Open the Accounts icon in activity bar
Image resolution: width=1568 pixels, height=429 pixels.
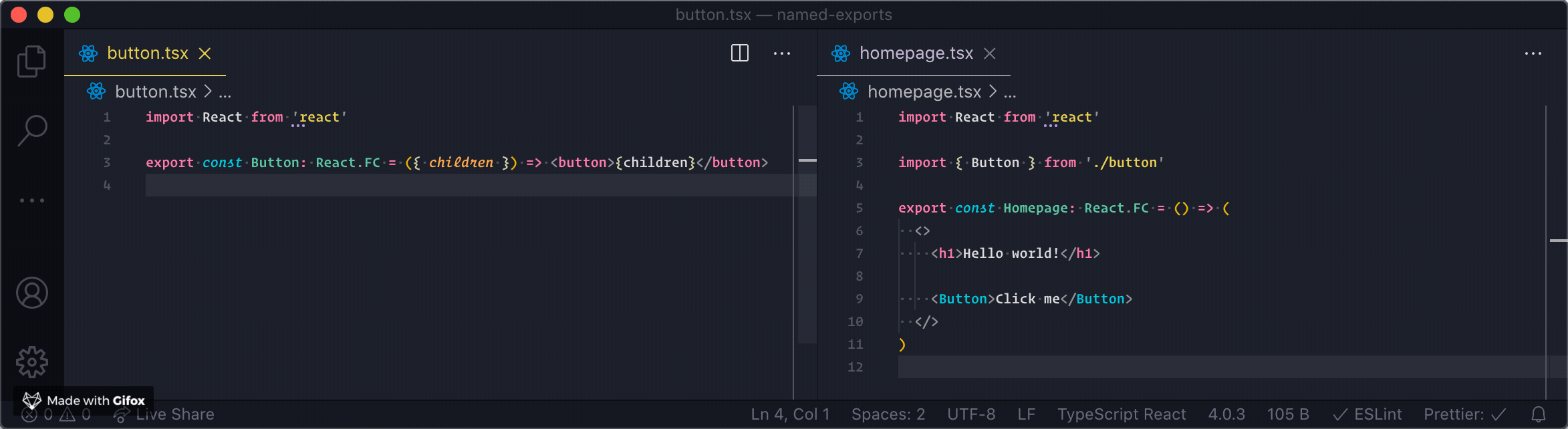(31, 293)
